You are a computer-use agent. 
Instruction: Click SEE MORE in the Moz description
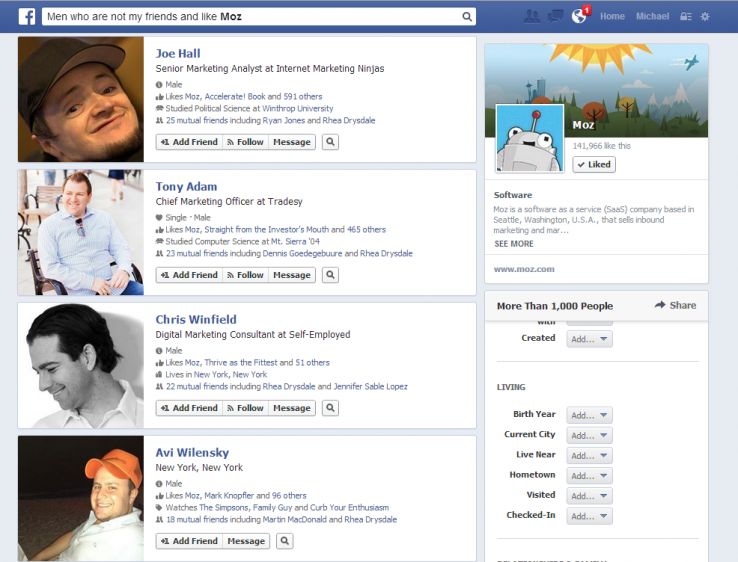coord(514,244)
